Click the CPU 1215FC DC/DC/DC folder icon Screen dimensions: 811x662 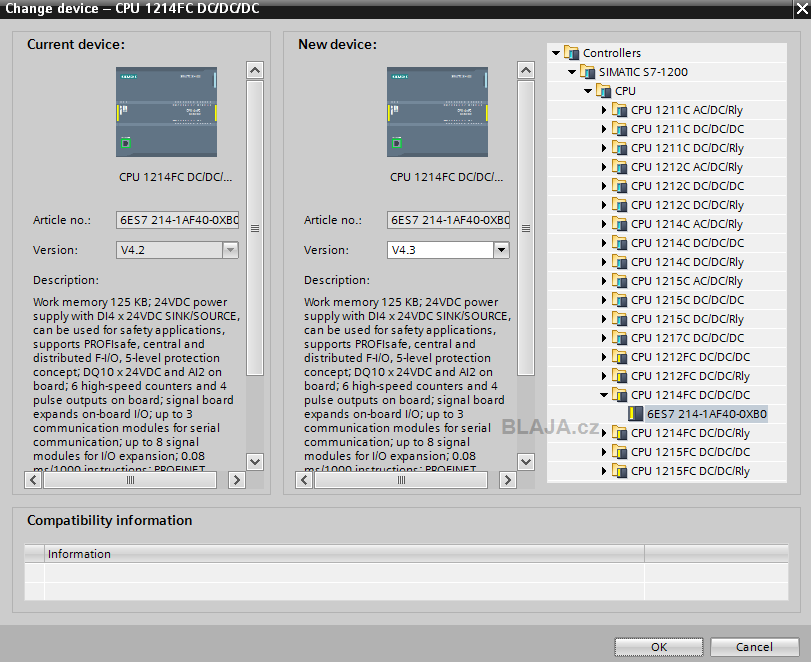click(620, 452)
